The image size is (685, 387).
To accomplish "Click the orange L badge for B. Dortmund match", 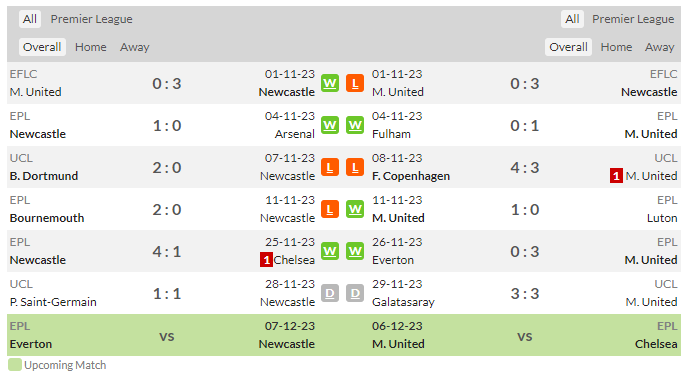I will coord(330,167).
